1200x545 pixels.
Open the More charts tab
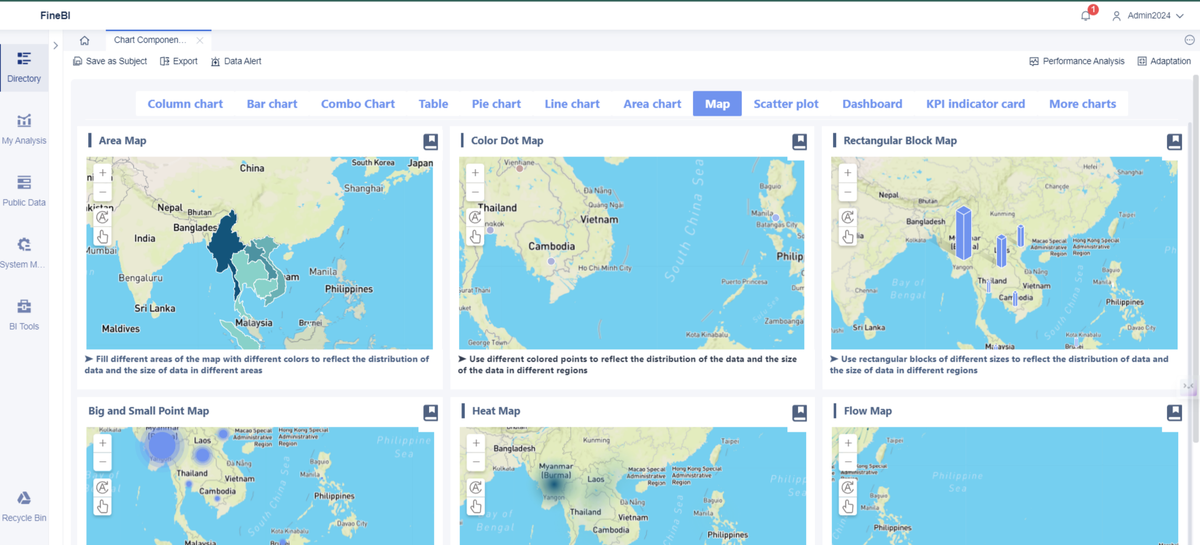pyautogui.click(x=1082, y=104)
